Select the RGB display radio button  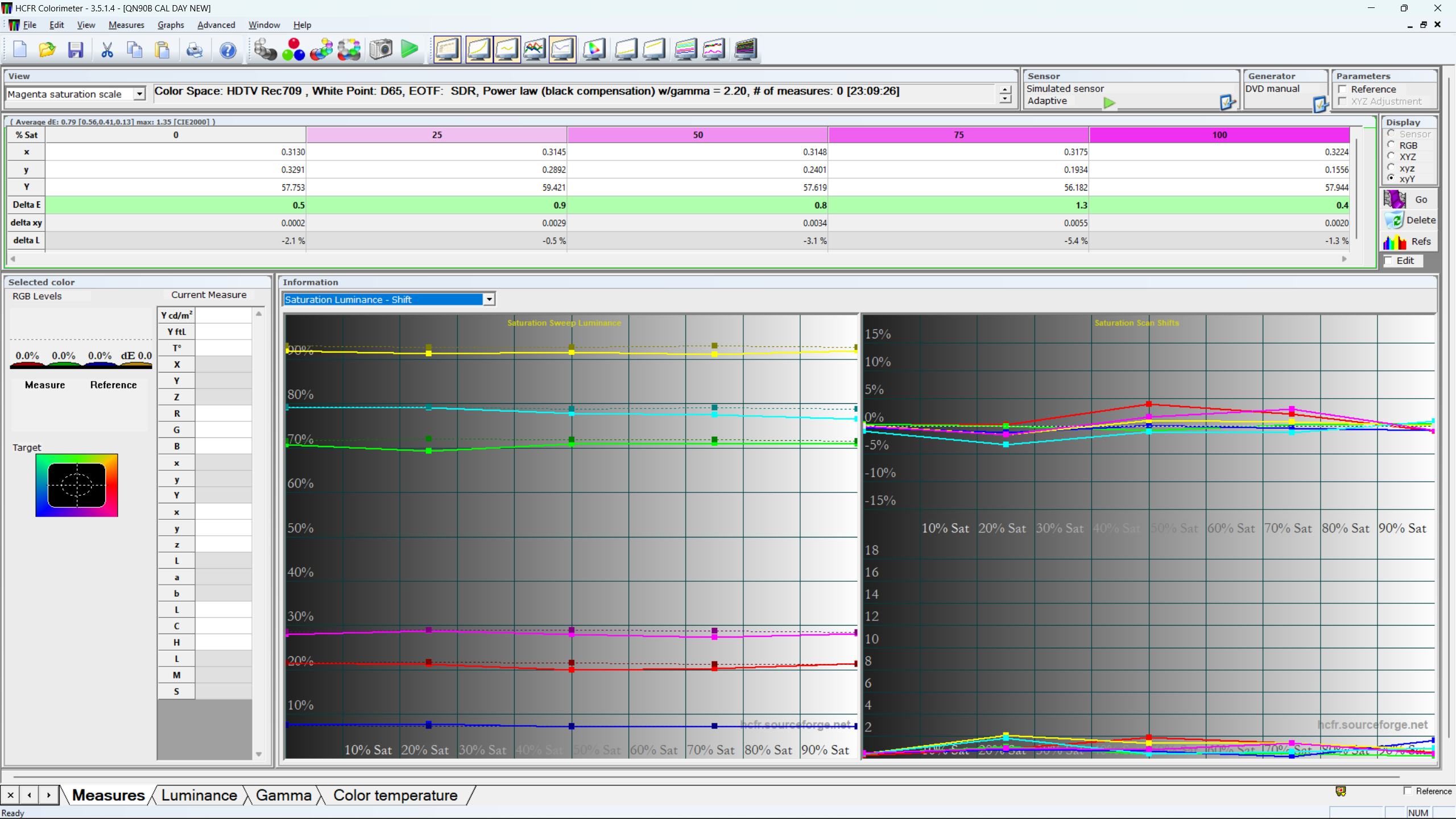point(1391,145)
